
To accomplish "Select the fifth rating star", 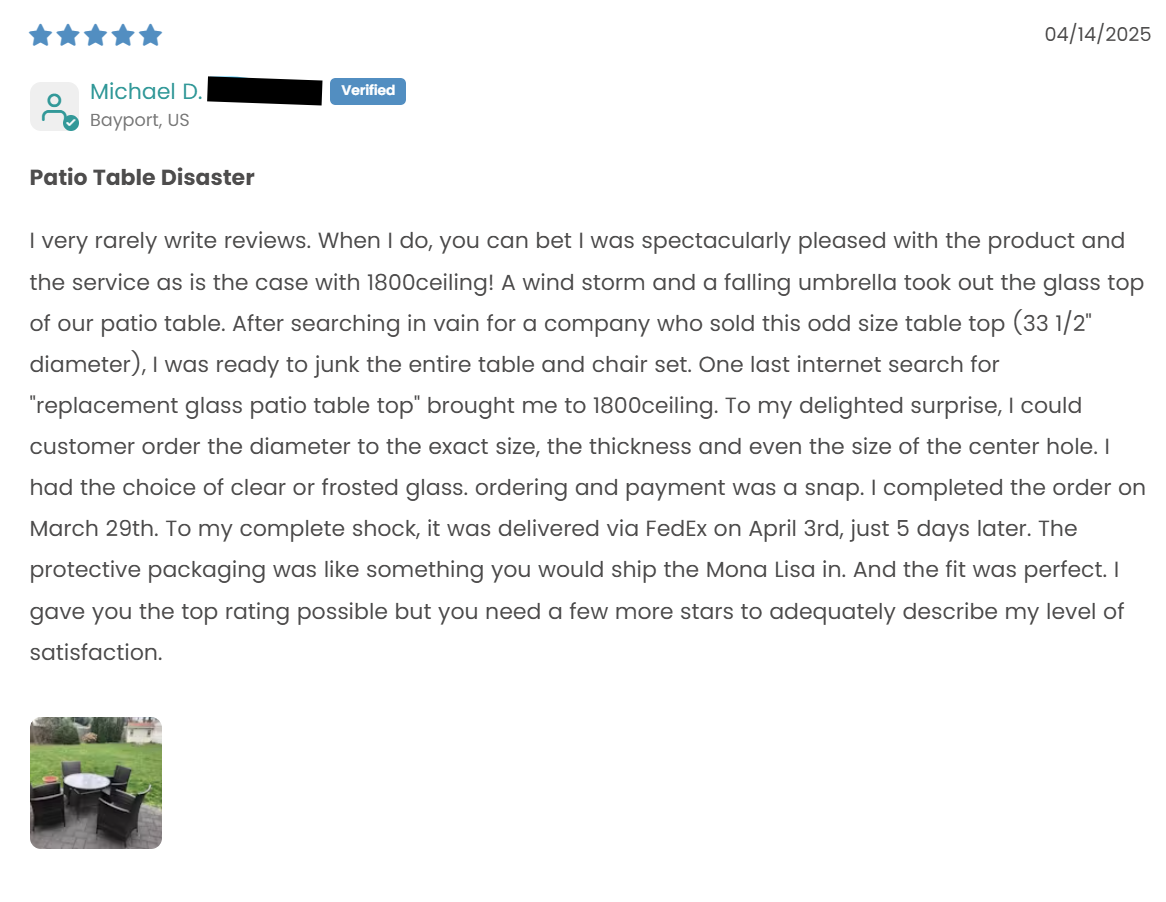I will tap(150, 36).
